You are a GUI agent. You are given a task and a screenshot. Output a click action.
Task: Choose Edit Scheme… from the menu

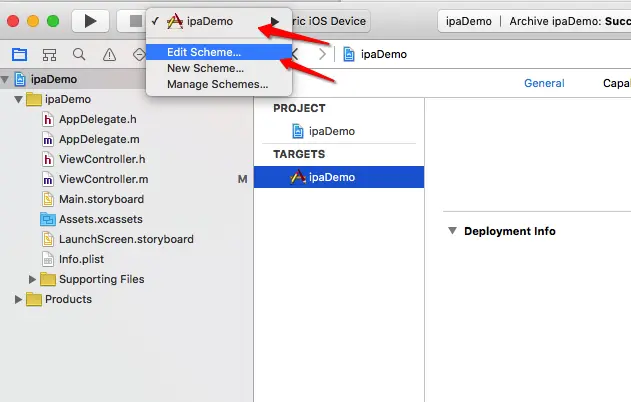[219, 52]
